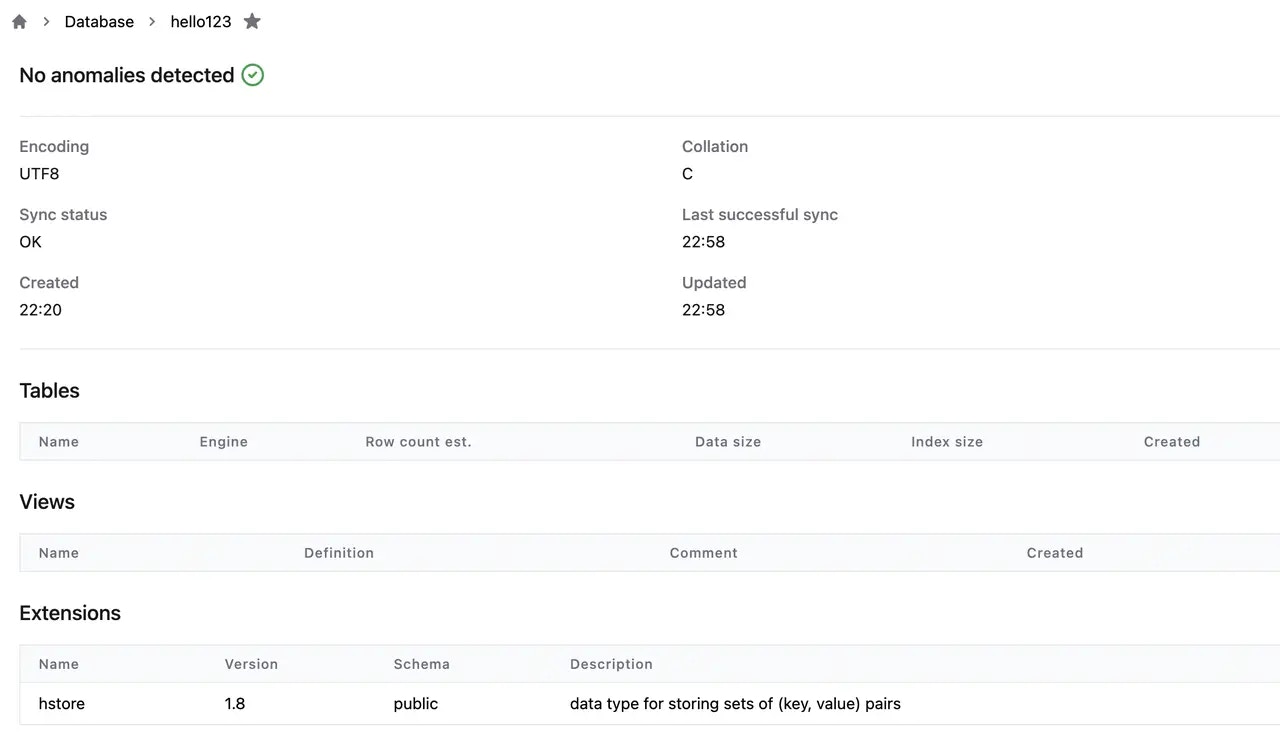Click the Definition column header
Viewport: 1280px width, 733px height.
coord(339,553)
